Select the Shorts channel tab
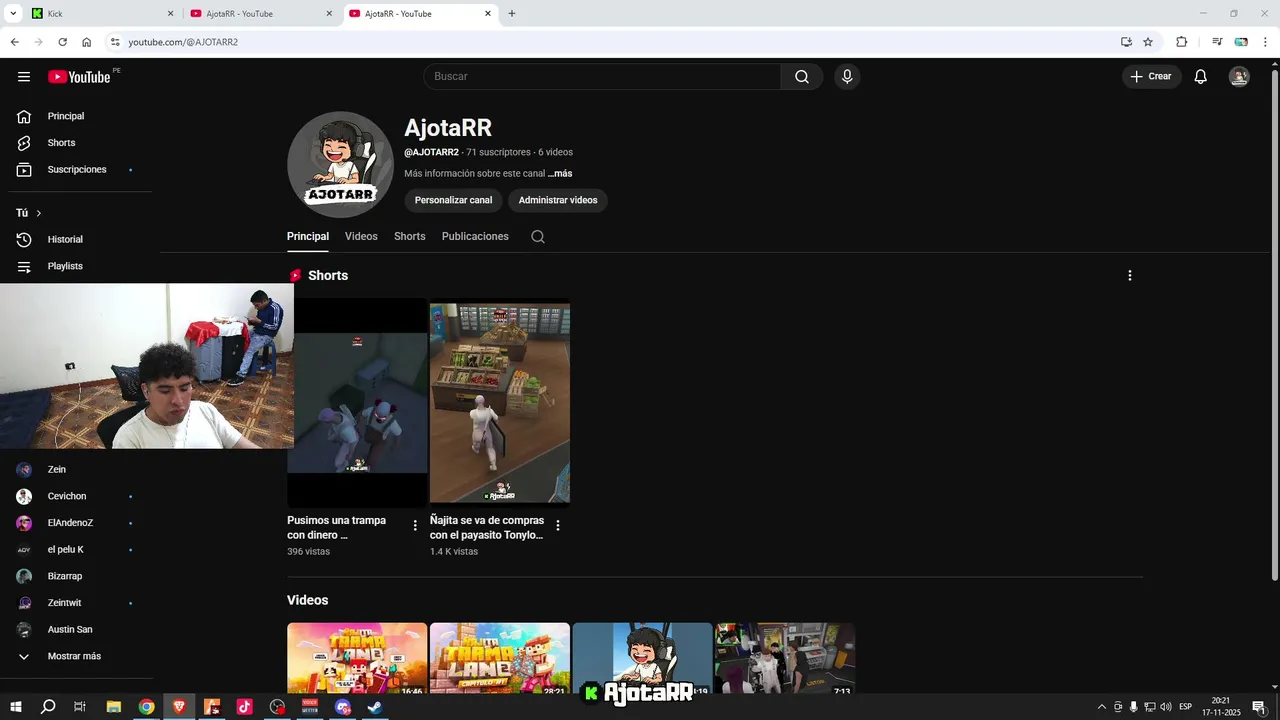This screenshot has width=1280, height=720. coord(410,237)
